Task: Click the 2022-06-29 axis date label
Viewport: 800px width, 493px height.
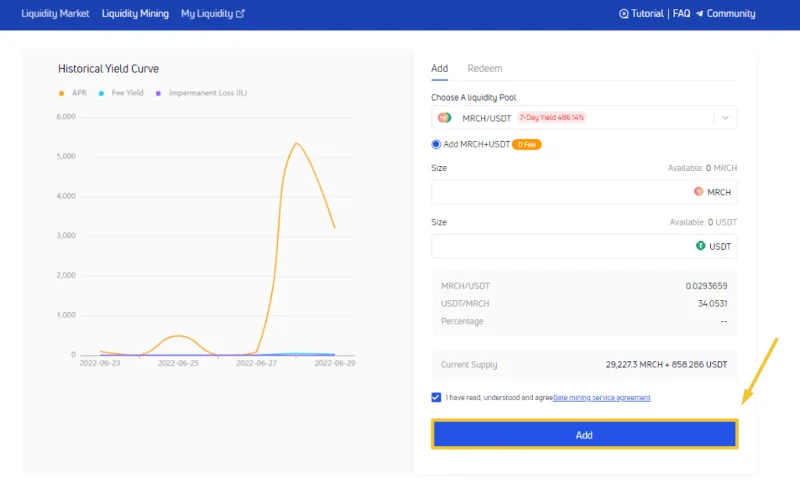Action: 335,363
